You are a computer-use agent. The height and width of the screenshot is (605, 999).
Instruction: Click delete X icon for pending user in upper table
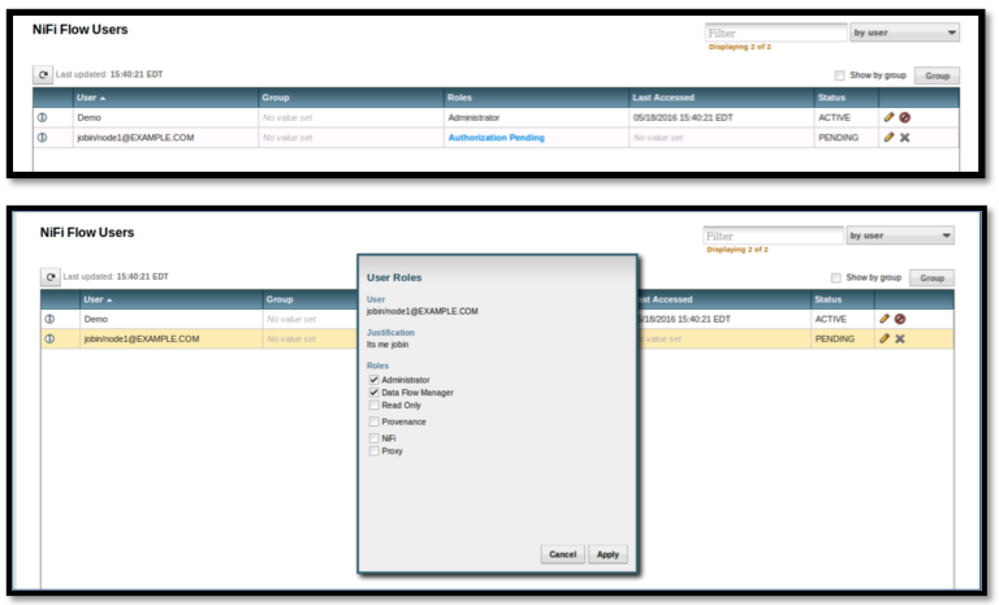point(905,138)
